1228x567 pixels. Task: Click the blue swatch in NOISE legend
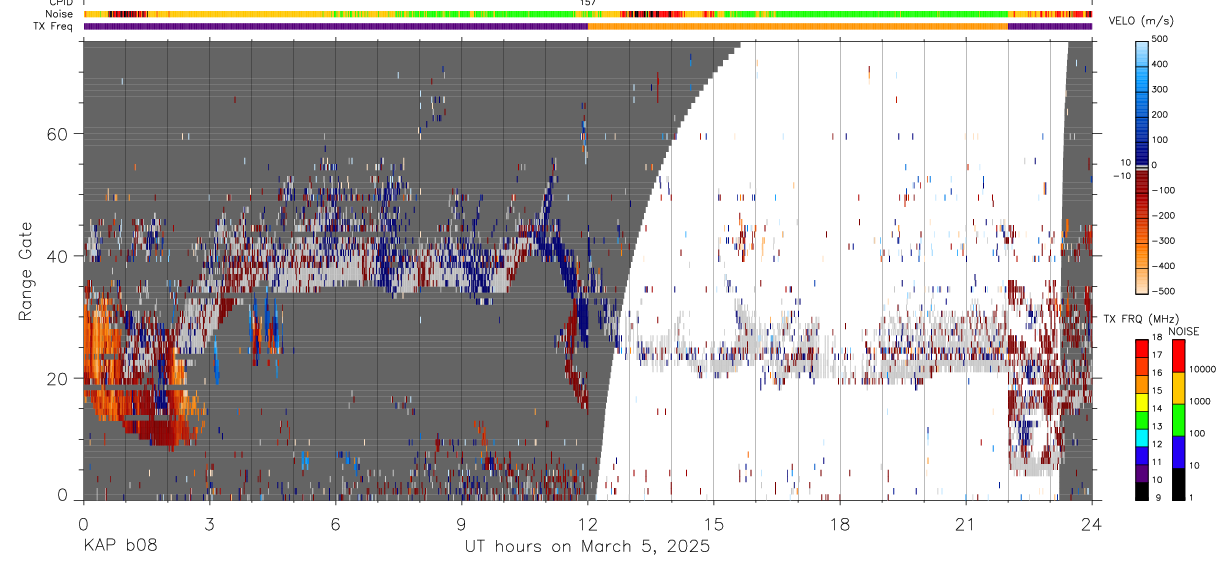[1179, 452]
